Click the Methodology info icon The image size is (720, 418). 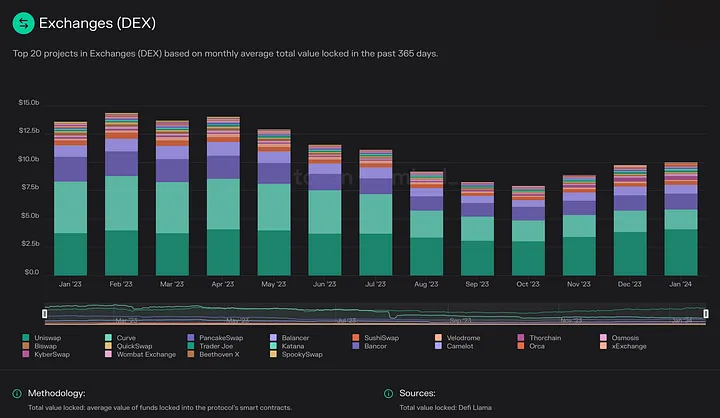point(17,394)
